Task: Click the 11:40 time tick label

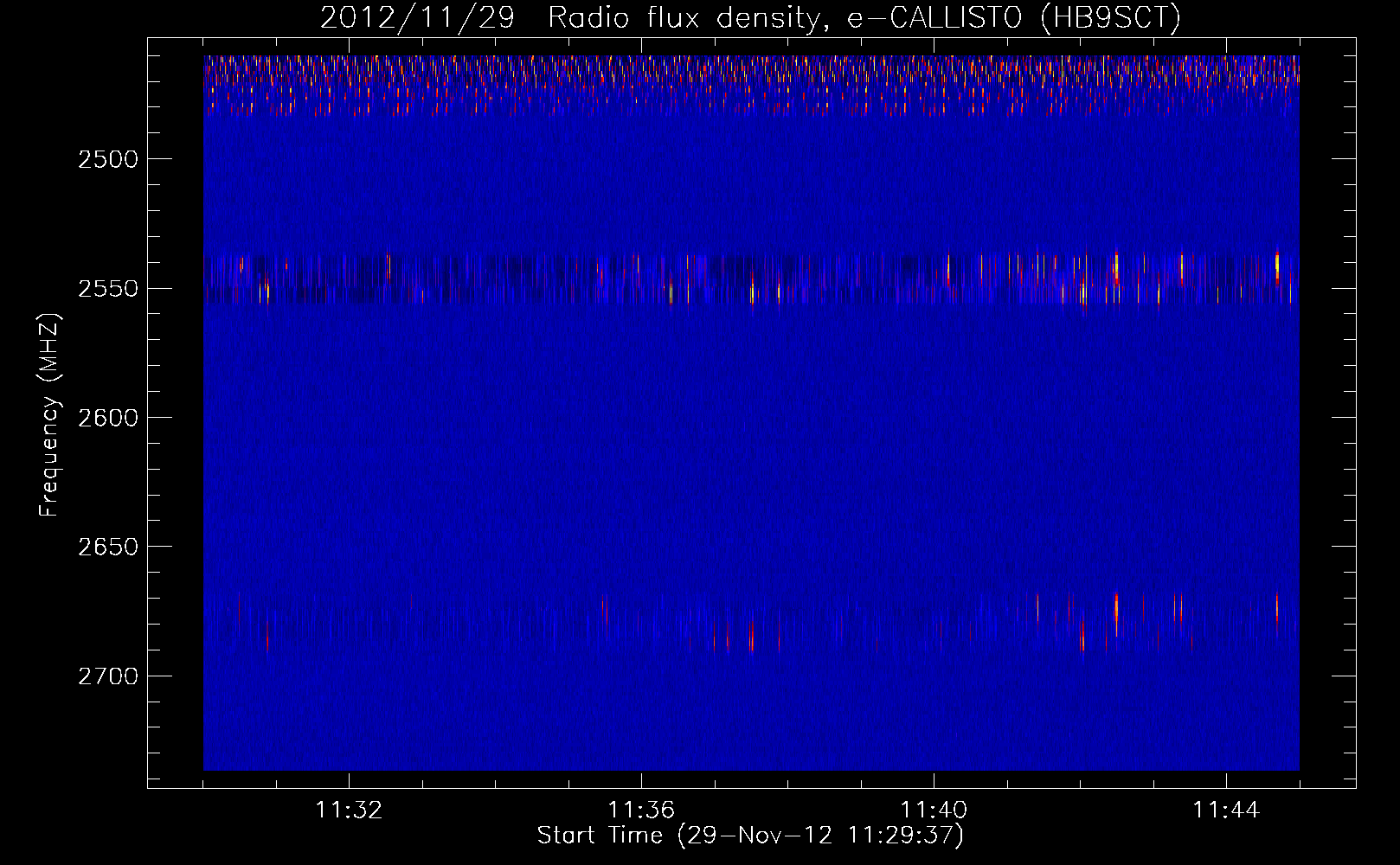Action: coord(934,810)
